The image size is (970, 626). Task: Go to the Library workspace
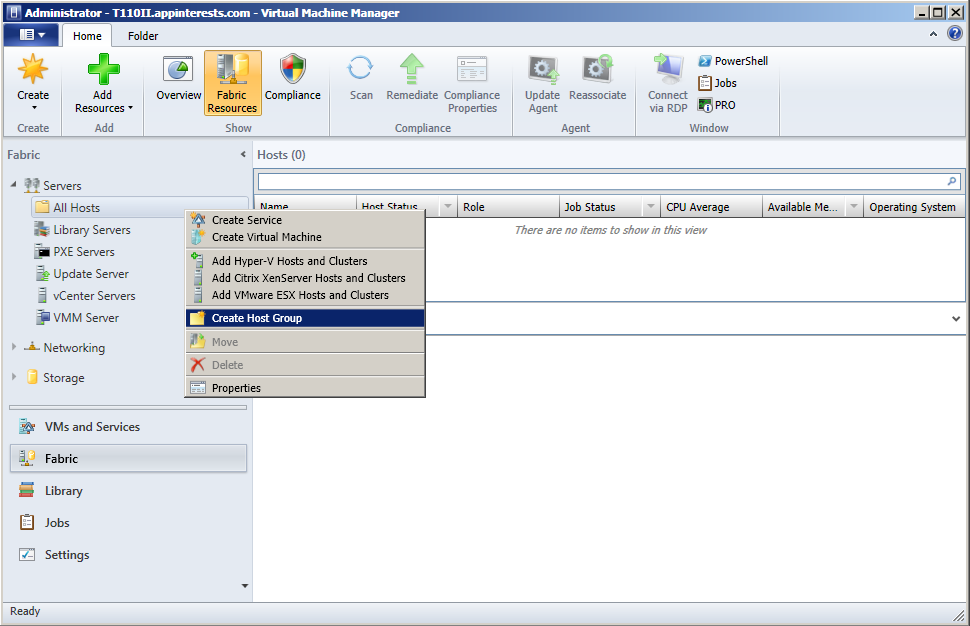point(64,491)
